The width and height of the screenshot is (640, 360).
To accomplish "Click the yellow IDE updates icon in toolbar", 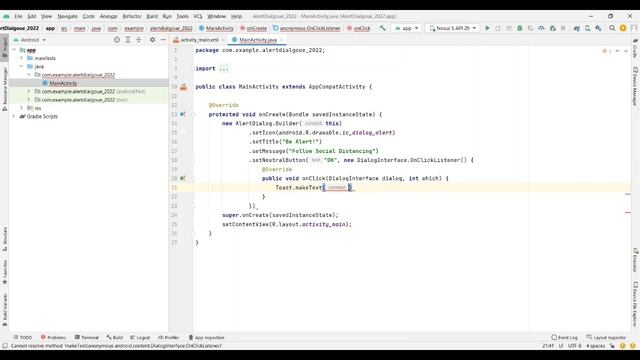I will pos(623,28).
